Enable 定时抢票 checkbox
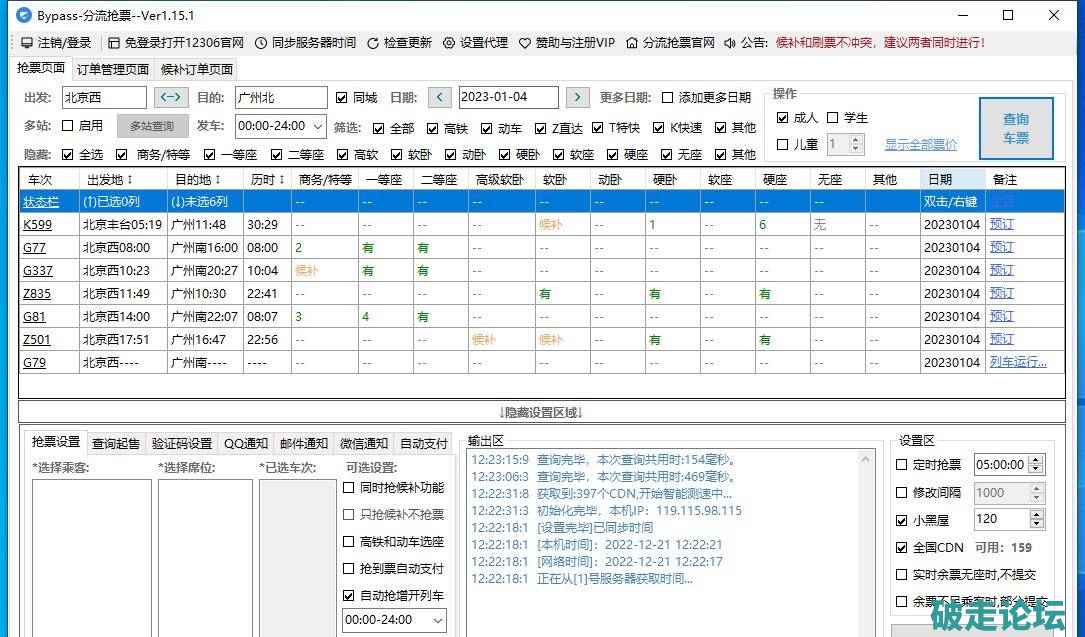This screenshot has width=1085, height=637. 903,465
